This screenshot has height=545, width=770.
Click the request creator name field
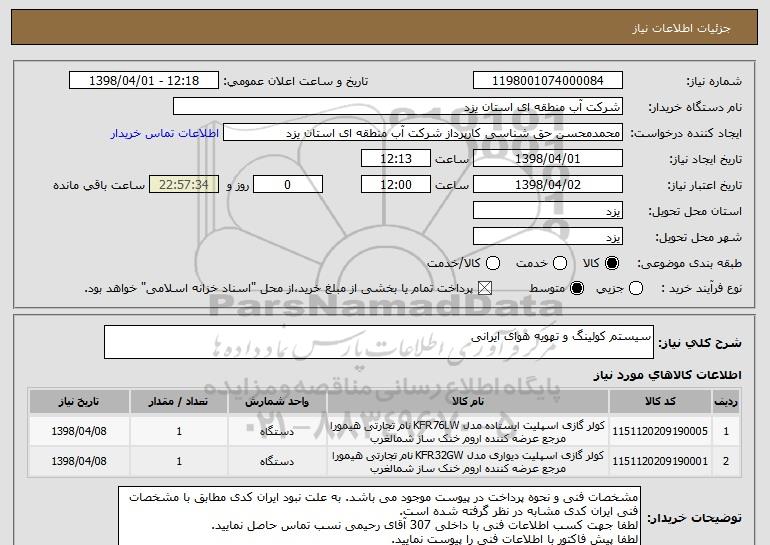click(x=423, y=133)
